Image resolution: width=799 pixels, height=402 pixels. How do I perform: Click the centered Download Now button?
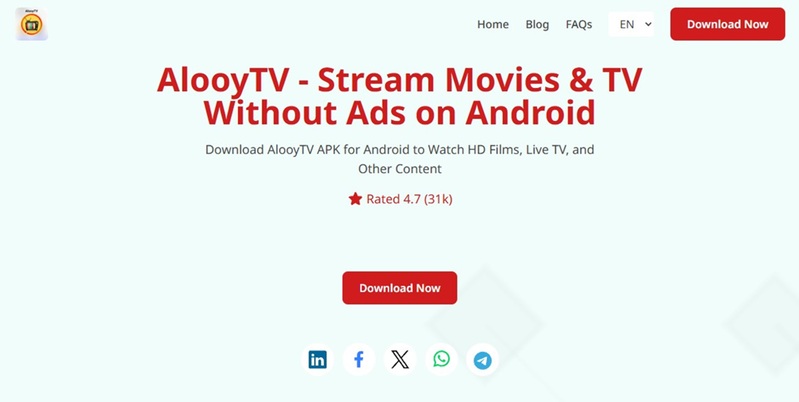point(400,288)
